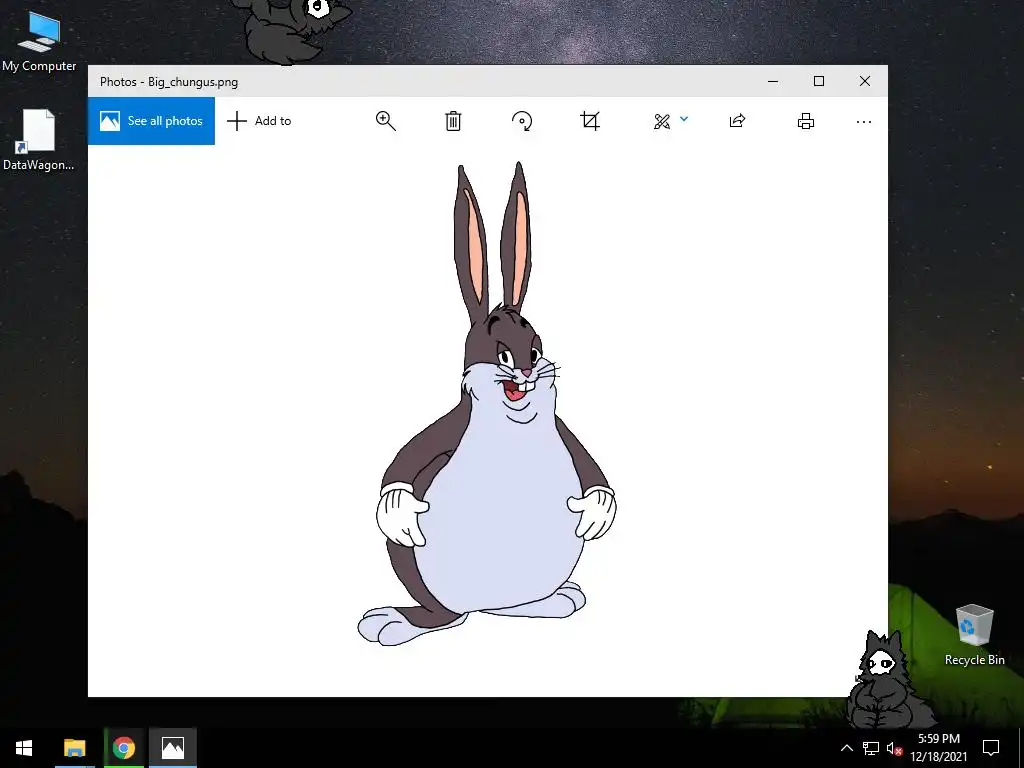Click the title text Photos - Big_chungus.png

point(169,82)
